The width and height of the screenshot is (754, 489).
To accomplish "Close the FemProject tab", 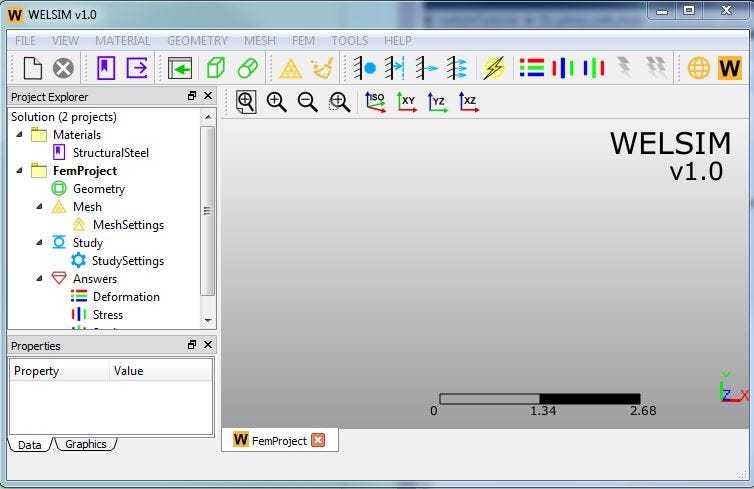I will [x=318, y=440].
